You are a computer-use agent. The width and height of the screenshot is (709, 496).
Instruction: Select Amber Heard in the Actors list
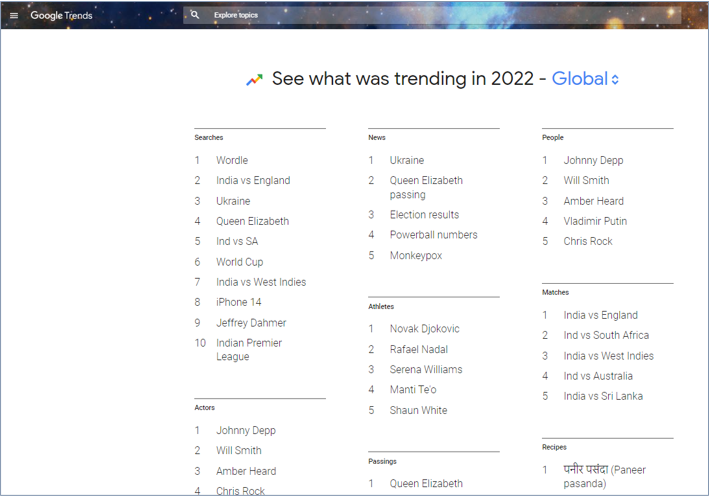pos(246,471)
